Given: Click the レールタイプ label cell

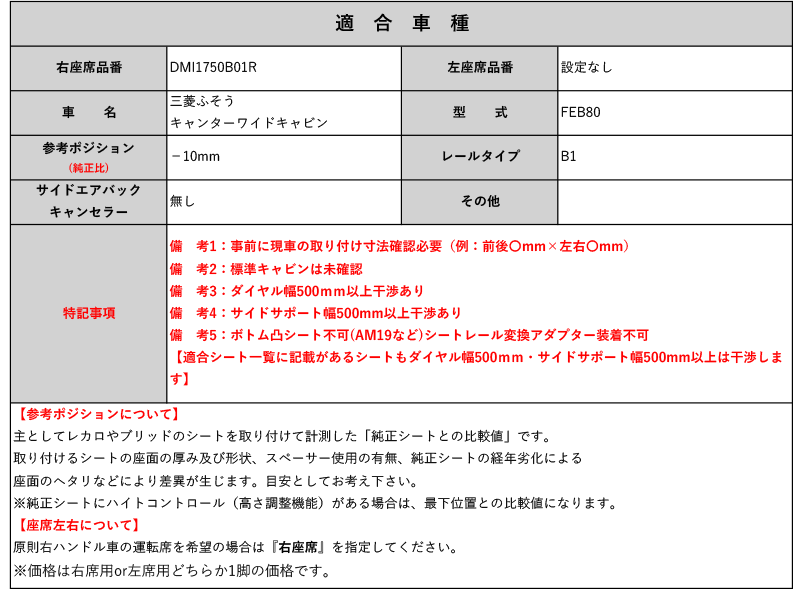Looking at the screenshot, I should pos(479,157).
